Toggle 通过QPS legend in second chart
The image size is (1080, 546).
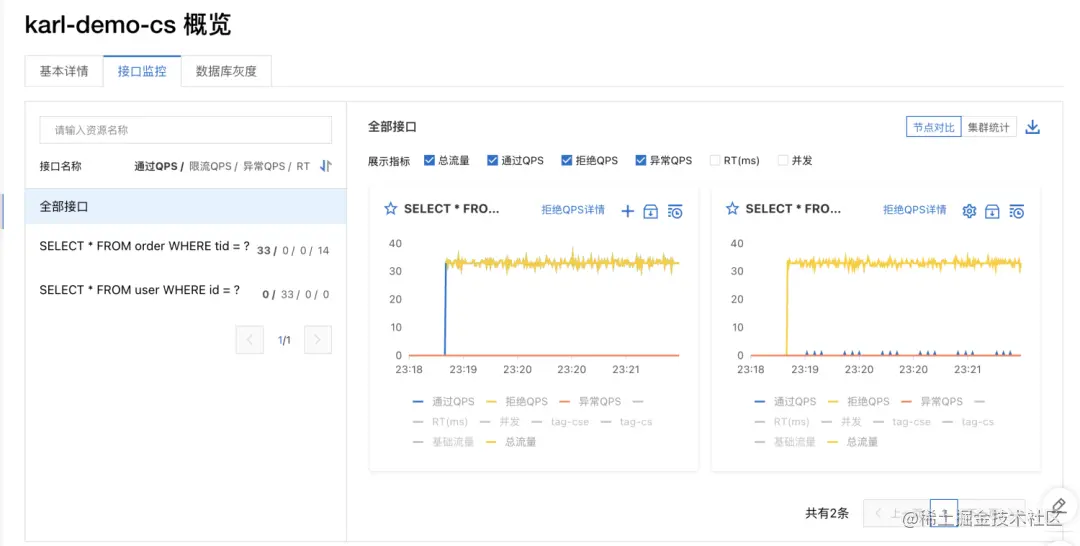coord(785,401)
